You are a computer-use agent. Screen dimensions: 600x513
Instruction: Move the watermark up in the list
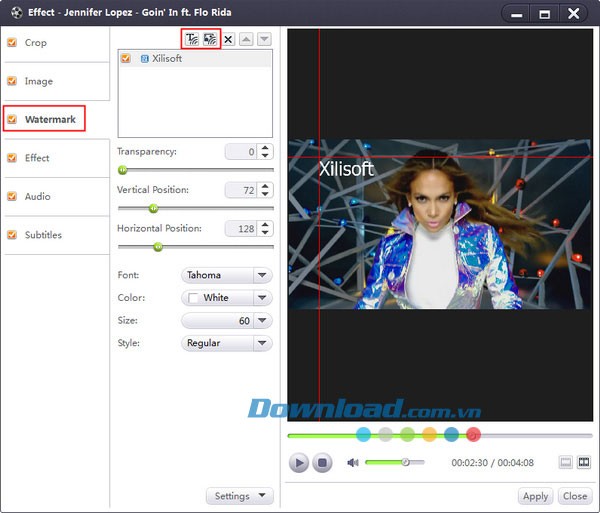(x=246, y=39)
